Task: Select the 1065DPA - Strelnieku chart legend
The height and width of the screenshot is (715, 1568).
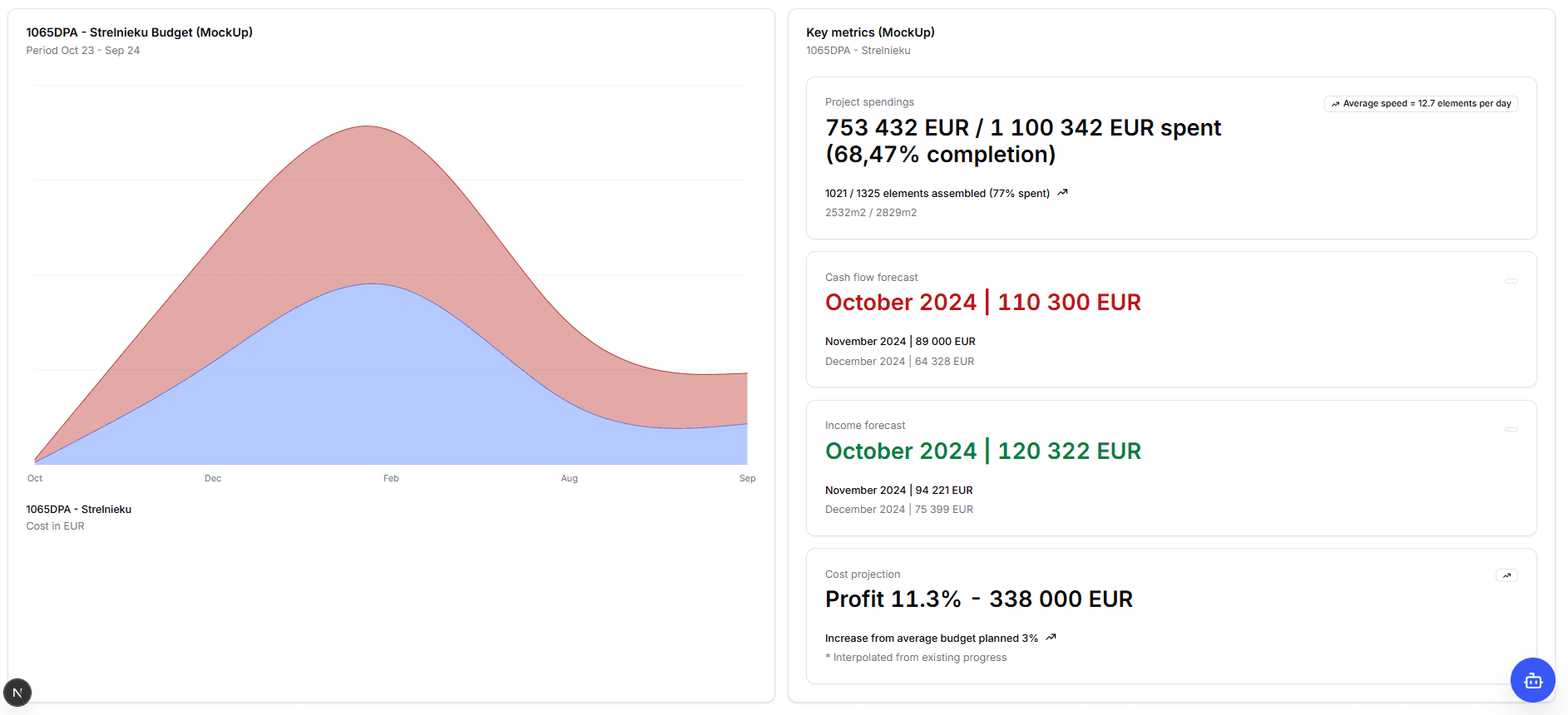Action: pyautogui.click(x=78, y=509)
